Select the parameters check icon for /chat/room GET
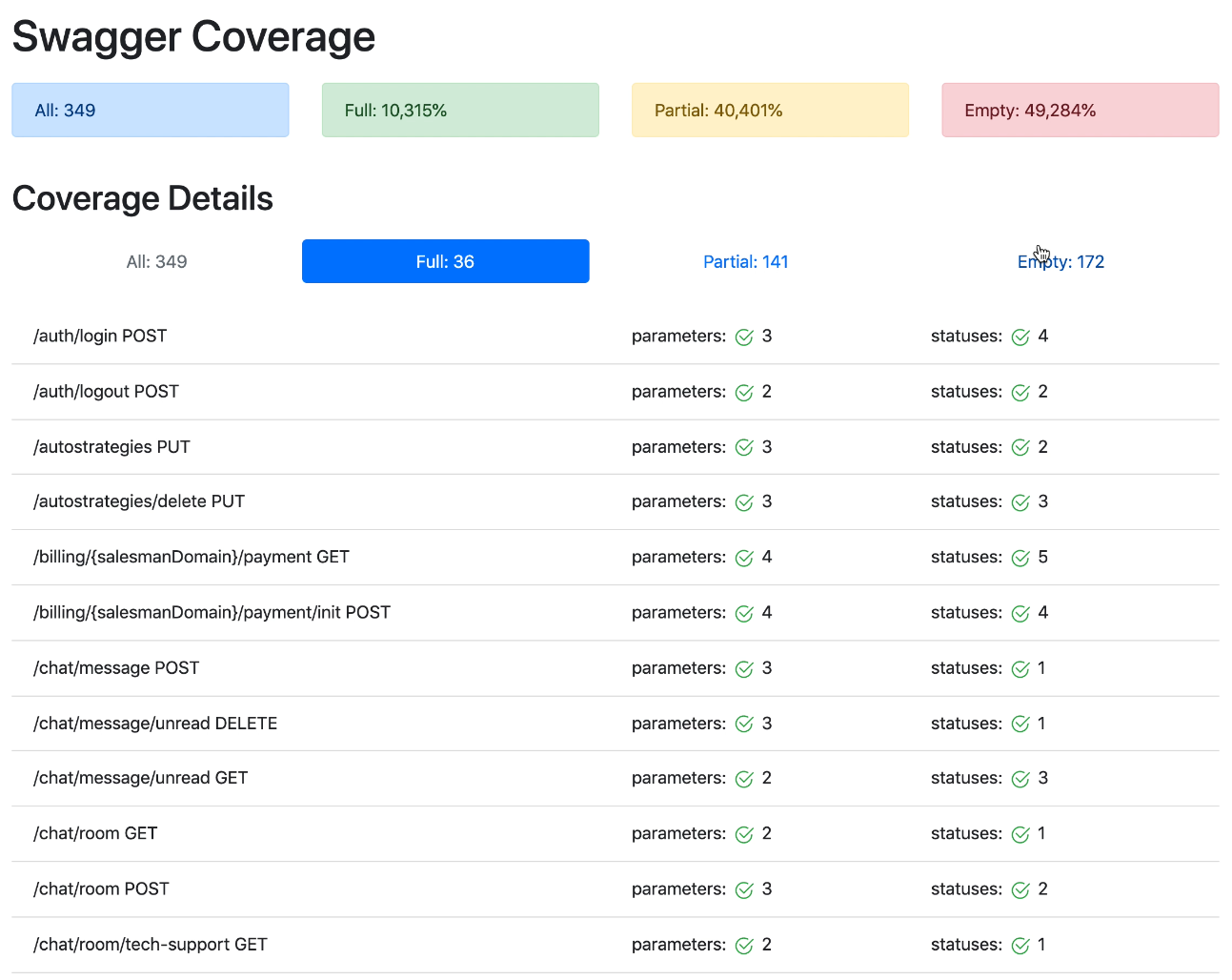This screenshot has width=1232, height=980. (x=744, y=833)
